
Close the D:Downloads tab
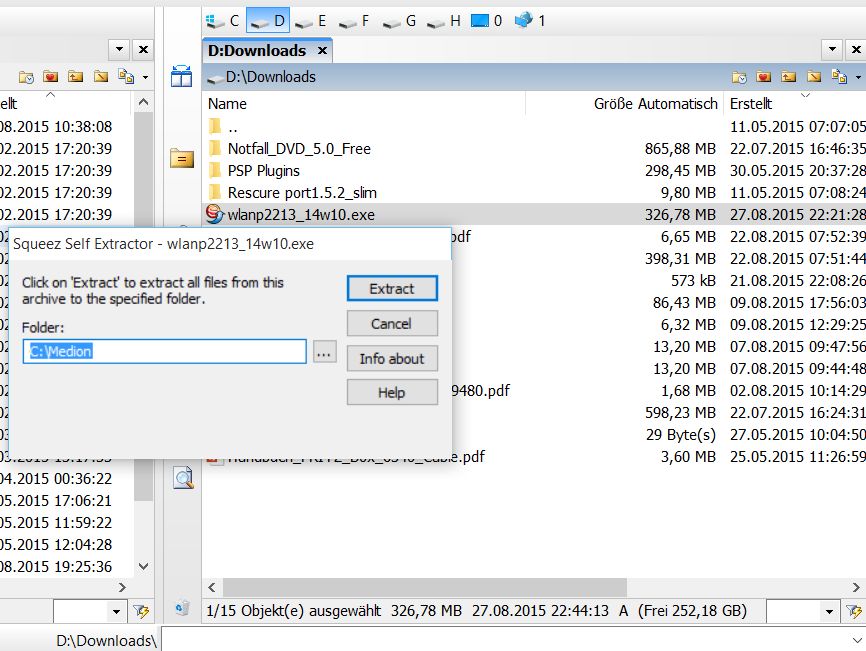coord(322,50)
